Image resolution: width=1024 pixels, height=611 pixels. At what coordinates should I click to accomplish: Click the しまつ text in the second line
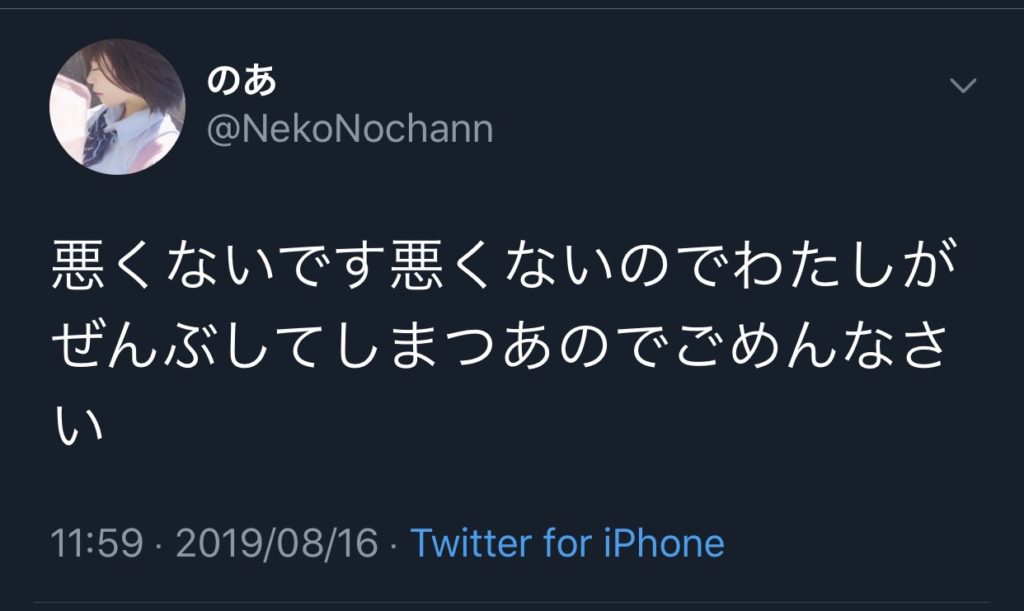(418, 344)
